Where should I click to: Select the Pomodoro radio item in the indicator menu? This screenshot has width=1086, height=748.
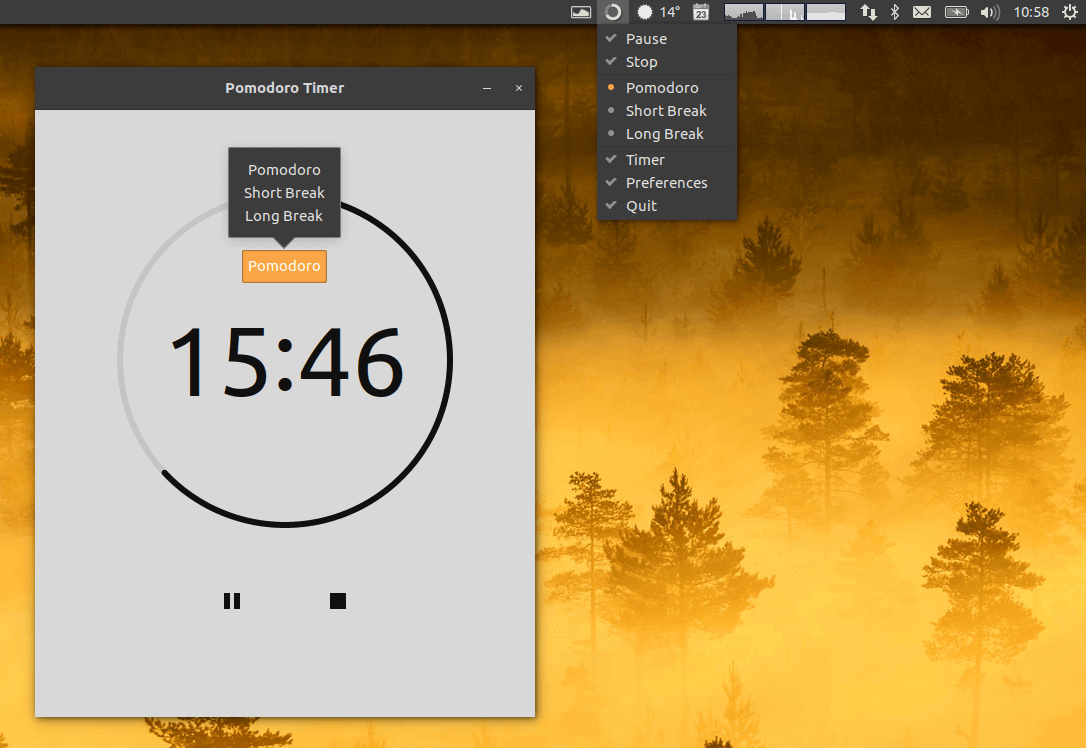pyautogui.click(x=662, y=88)
